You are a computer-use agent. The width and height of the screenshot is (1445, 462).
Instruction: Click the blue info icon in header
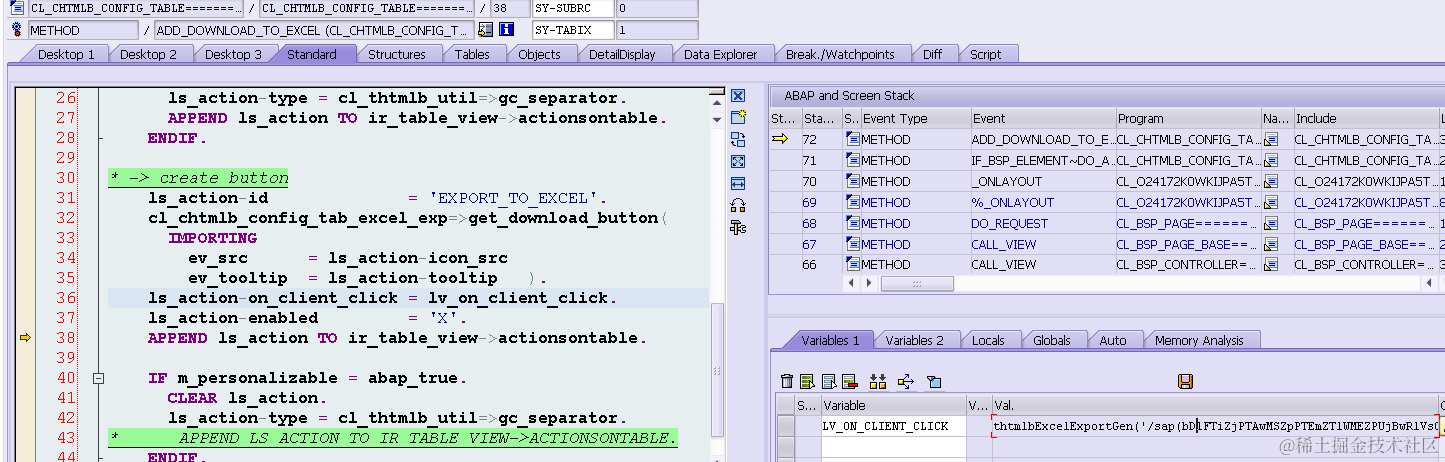point(507,30)
